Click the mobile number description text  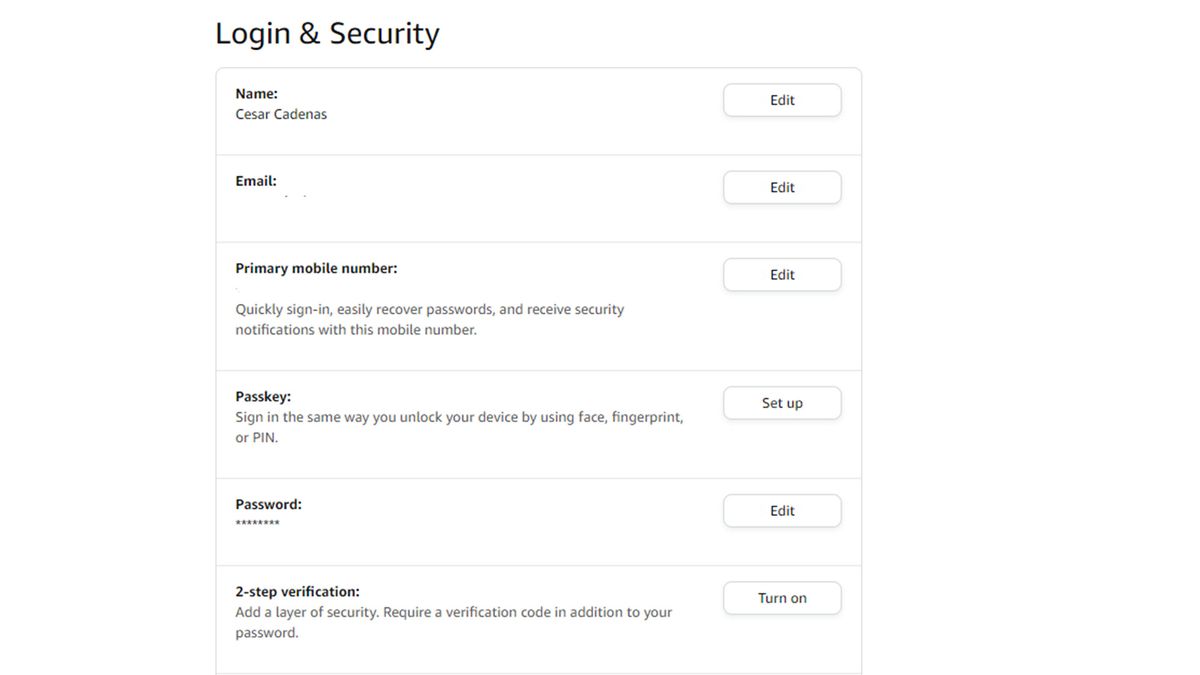pos(429,319)
